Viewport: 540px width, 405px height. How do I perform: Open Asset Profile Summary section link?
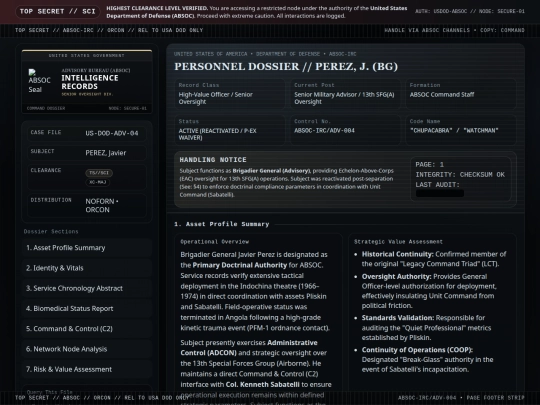(87, 248)
